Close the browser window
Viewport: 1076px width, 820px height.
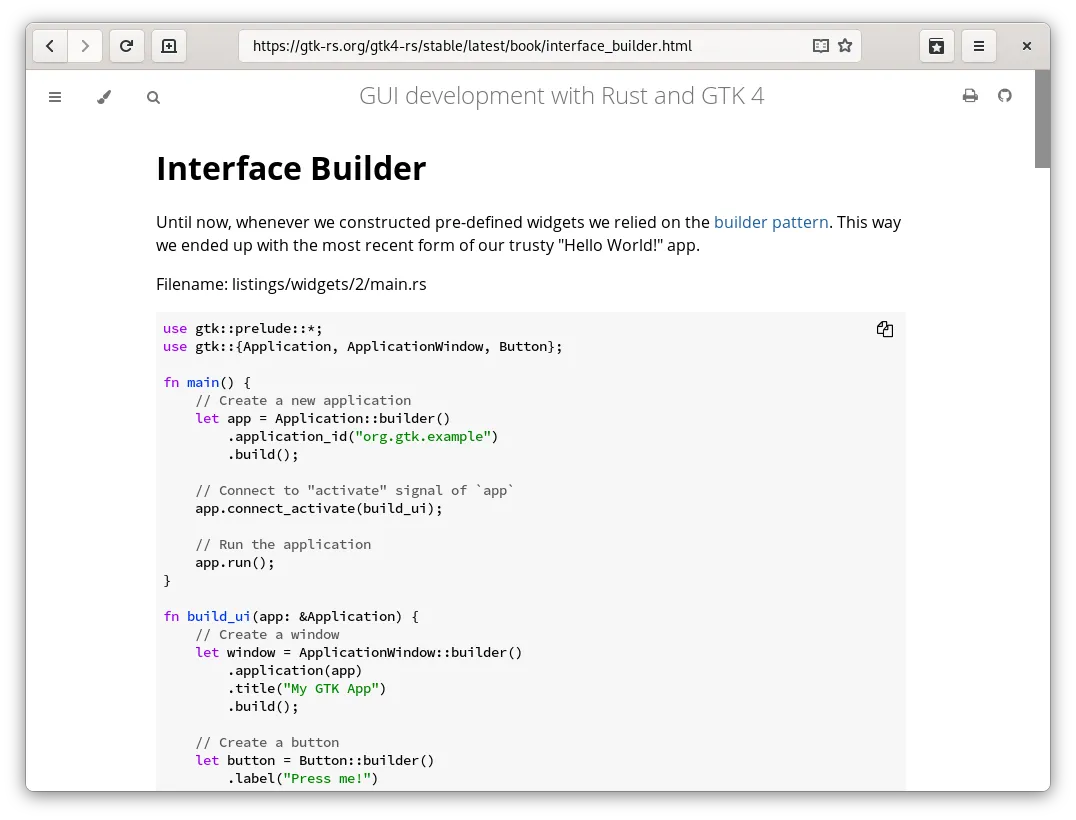pos(1027,46)
